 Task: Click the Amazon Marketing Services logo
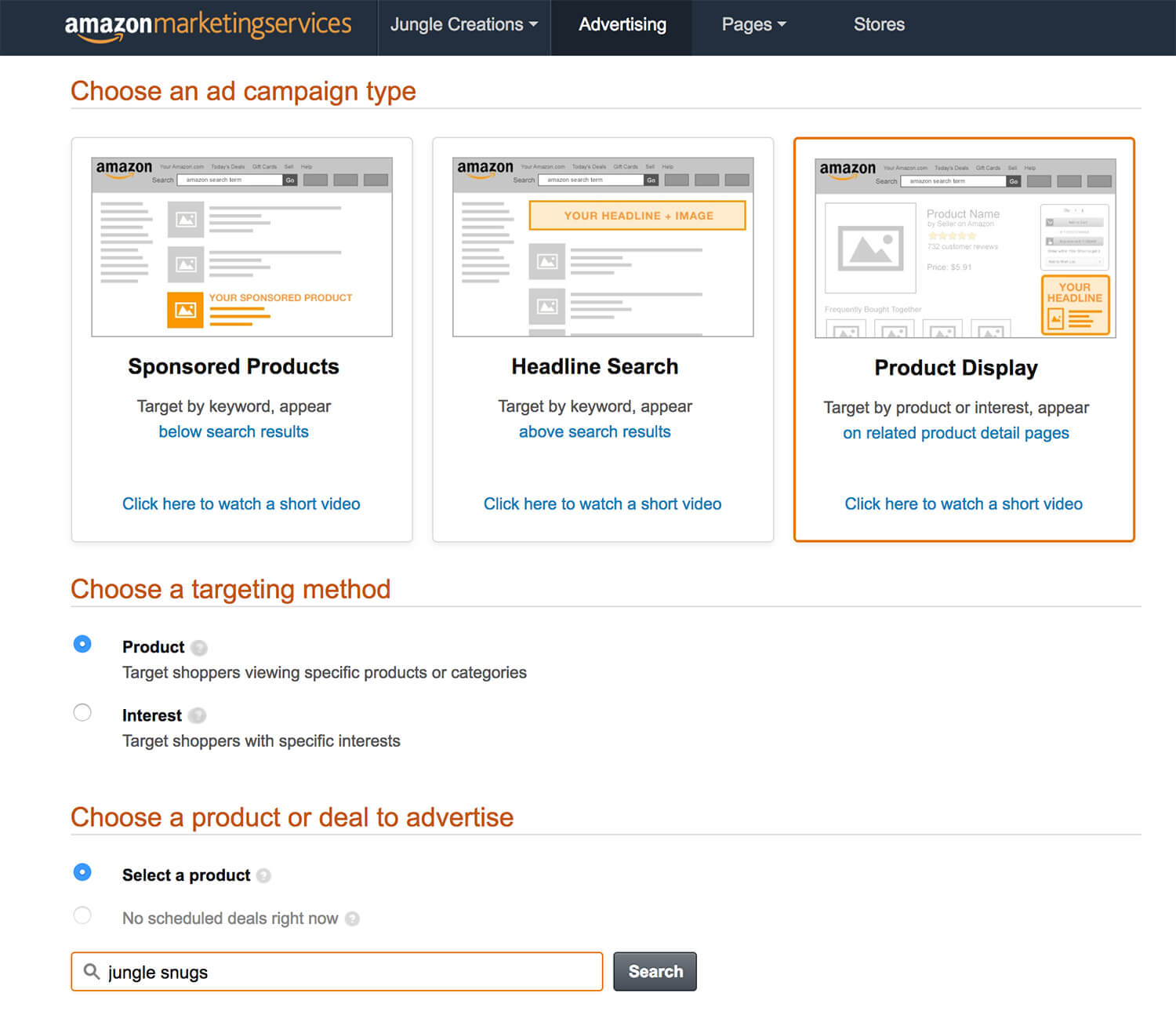click(x=208, y=26)
